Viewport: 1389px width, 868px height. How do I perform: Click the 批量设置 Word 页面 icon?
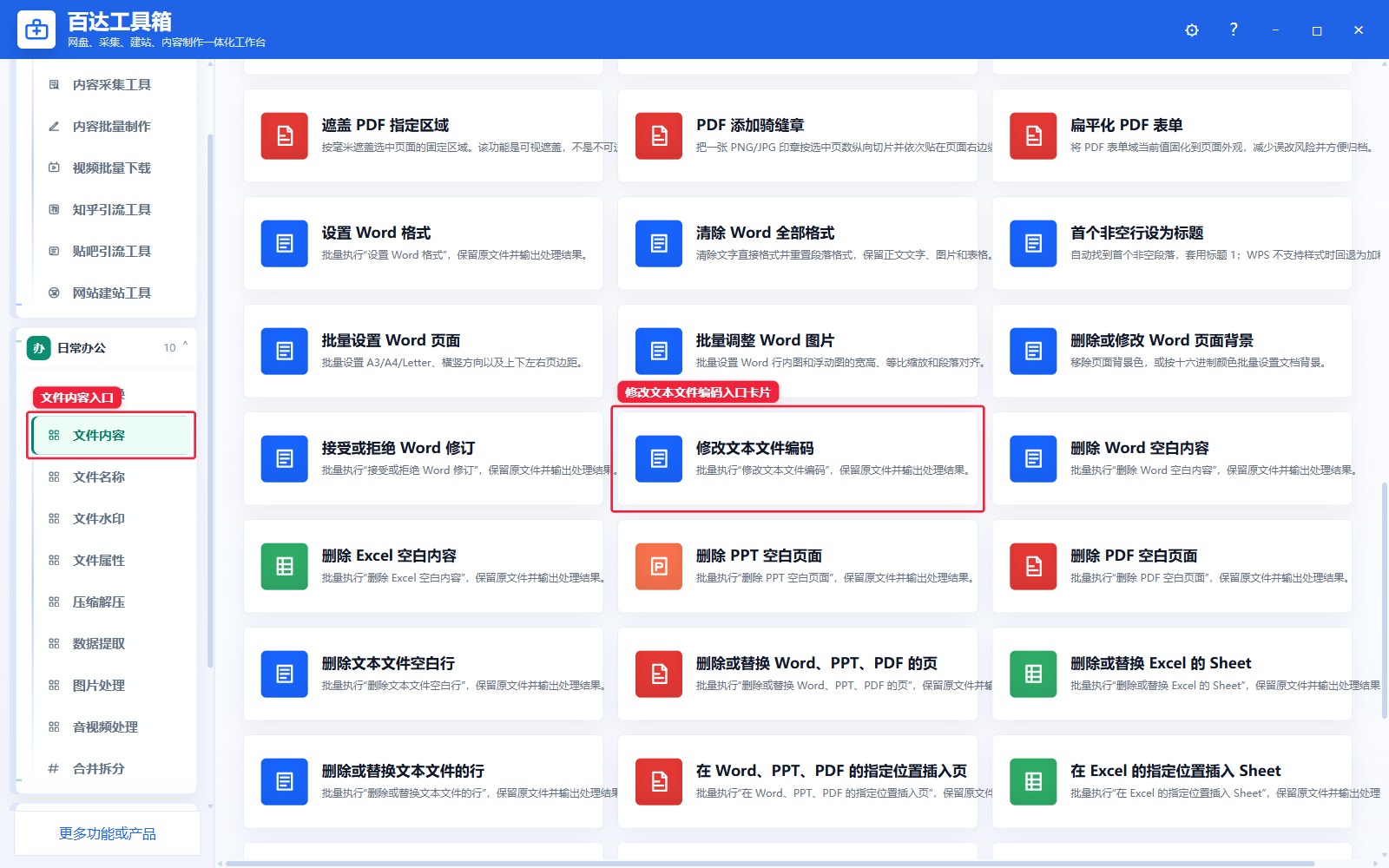pyautogui.click(x=285, y=352)
